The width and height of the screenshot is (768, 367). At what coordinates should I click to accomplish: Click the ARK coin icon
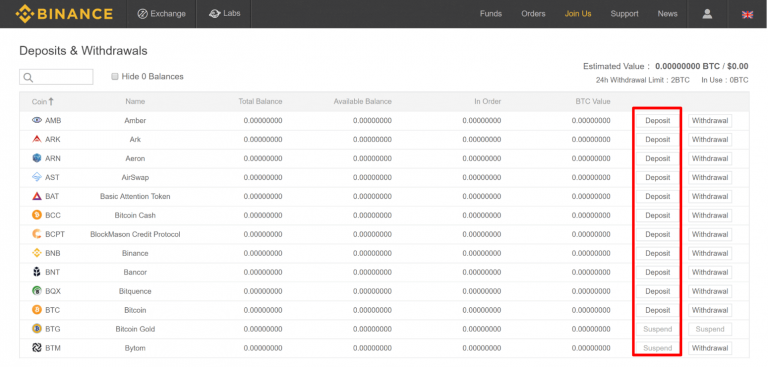pos(37,139)
